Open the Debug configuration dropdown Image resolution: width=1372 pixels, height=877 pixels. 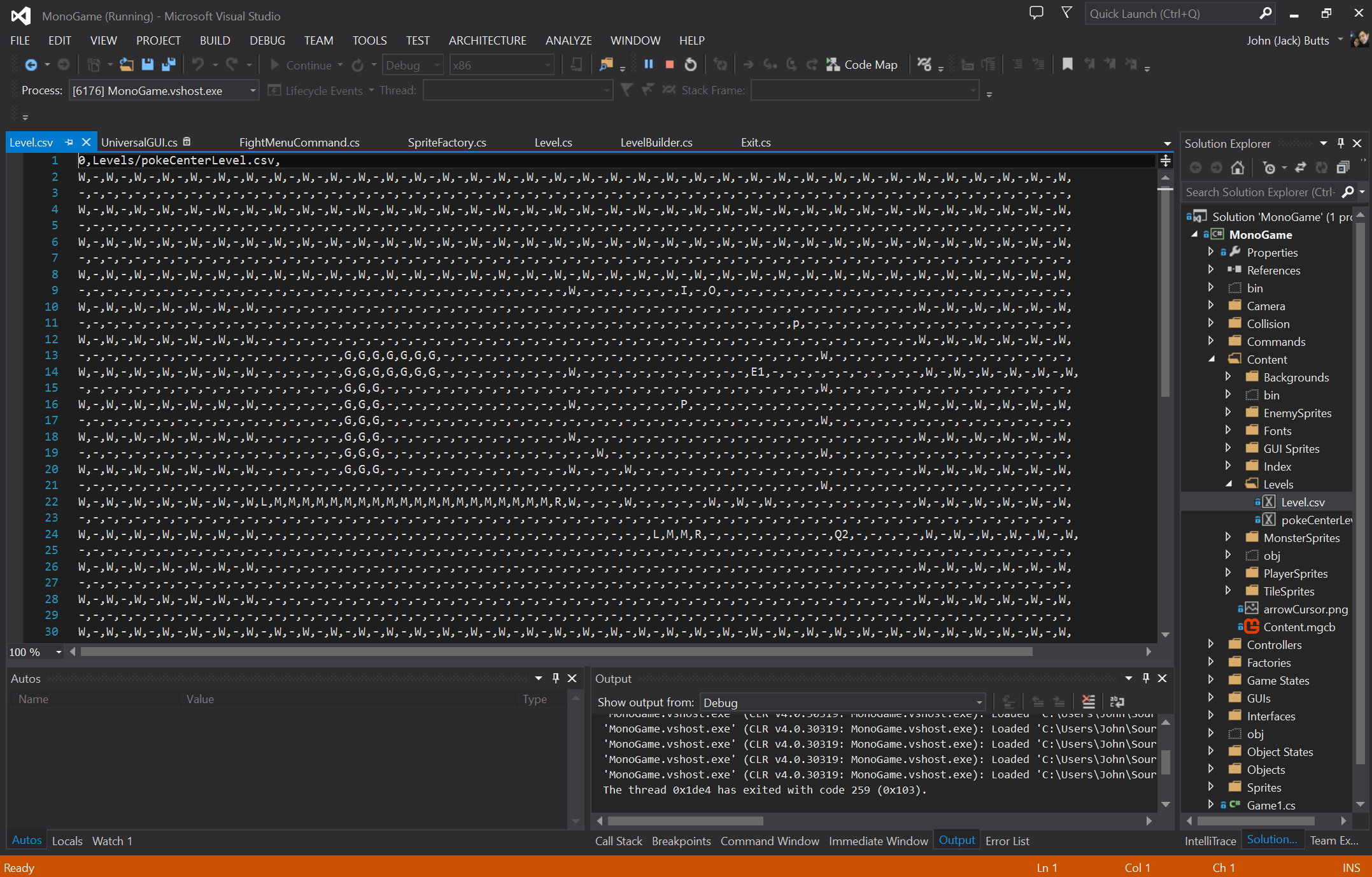[x=413, y=65]
